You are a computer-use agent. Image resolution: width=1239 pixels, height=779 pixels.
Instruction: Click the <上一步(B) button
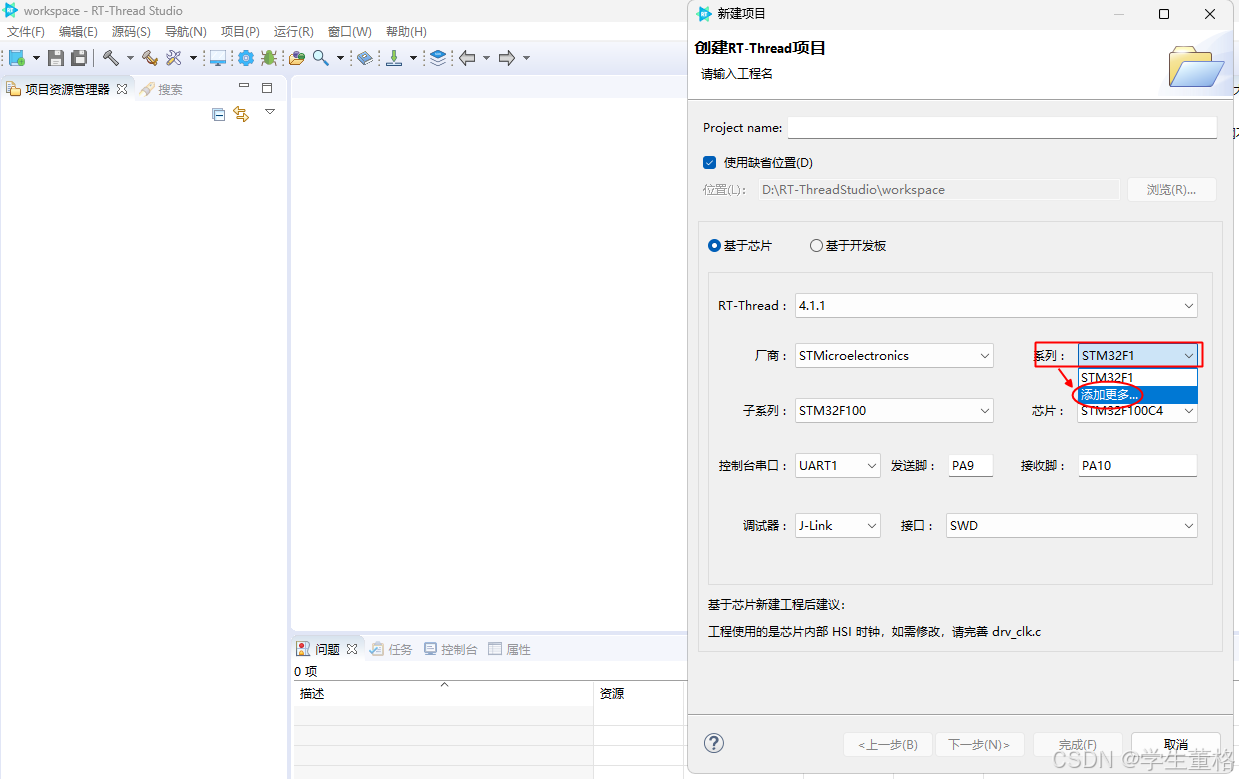888,745
